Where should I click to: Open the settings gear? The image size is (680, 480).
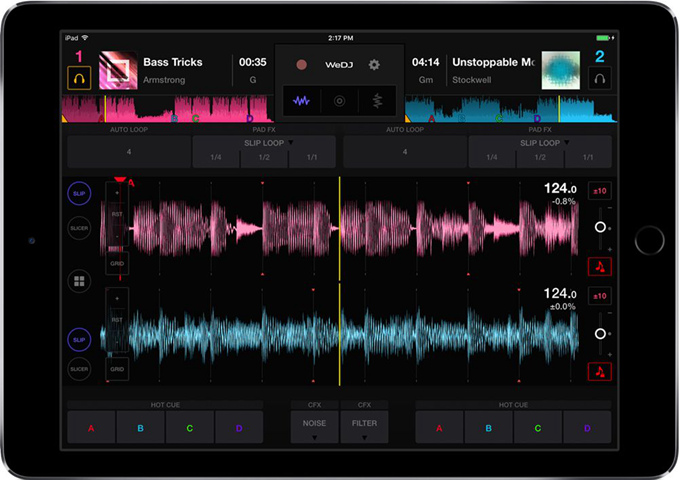click(374, 65)
